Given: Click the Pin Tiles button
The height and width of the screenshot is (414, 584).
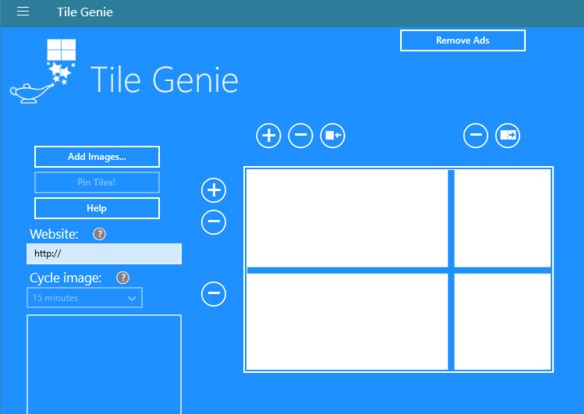Looking at the screenshot, I should [x=97, y=182].
